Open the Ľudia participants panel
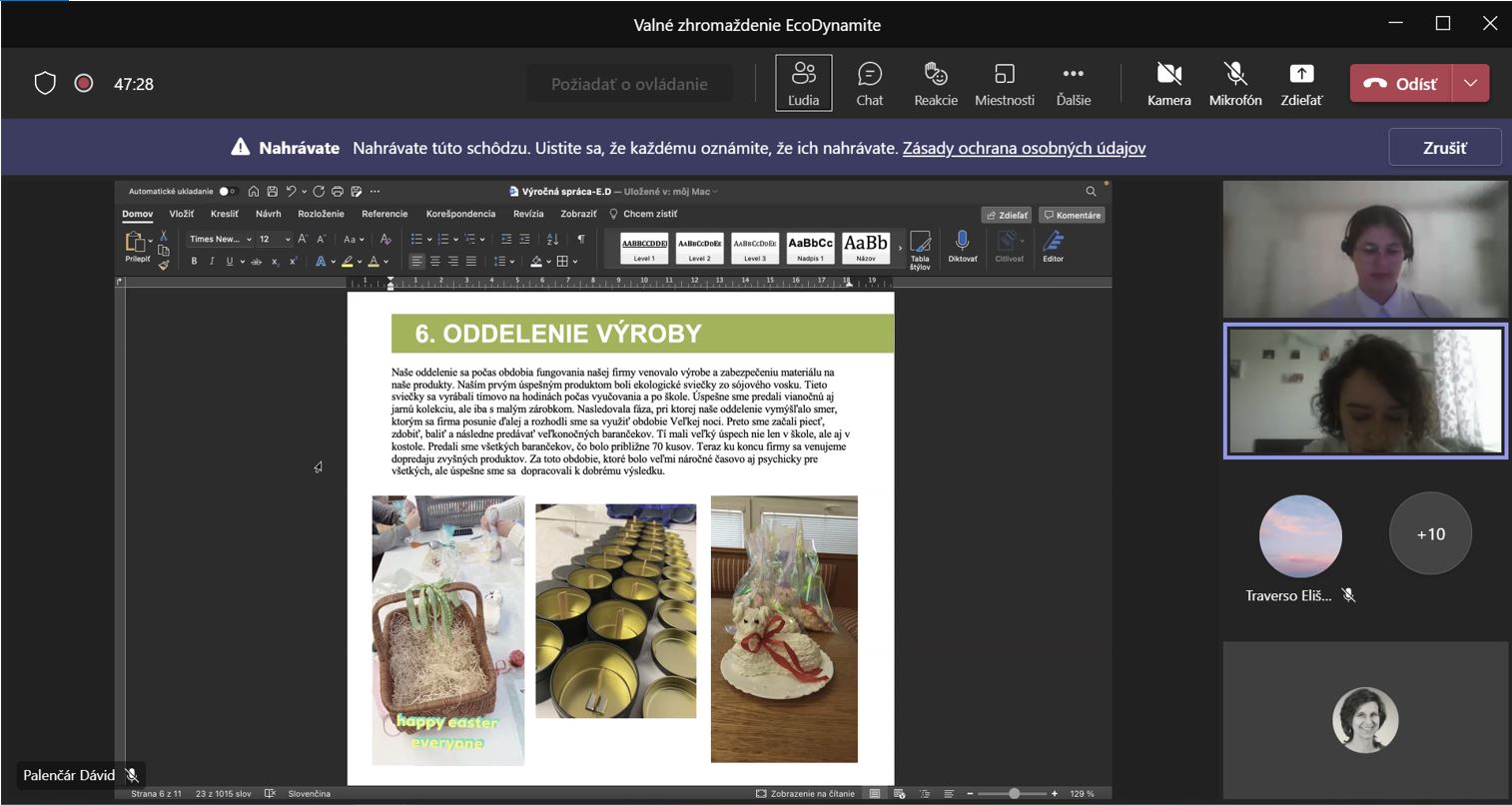Image resolution: width=1512 pixels, height=805 pixels. point(803,84)
